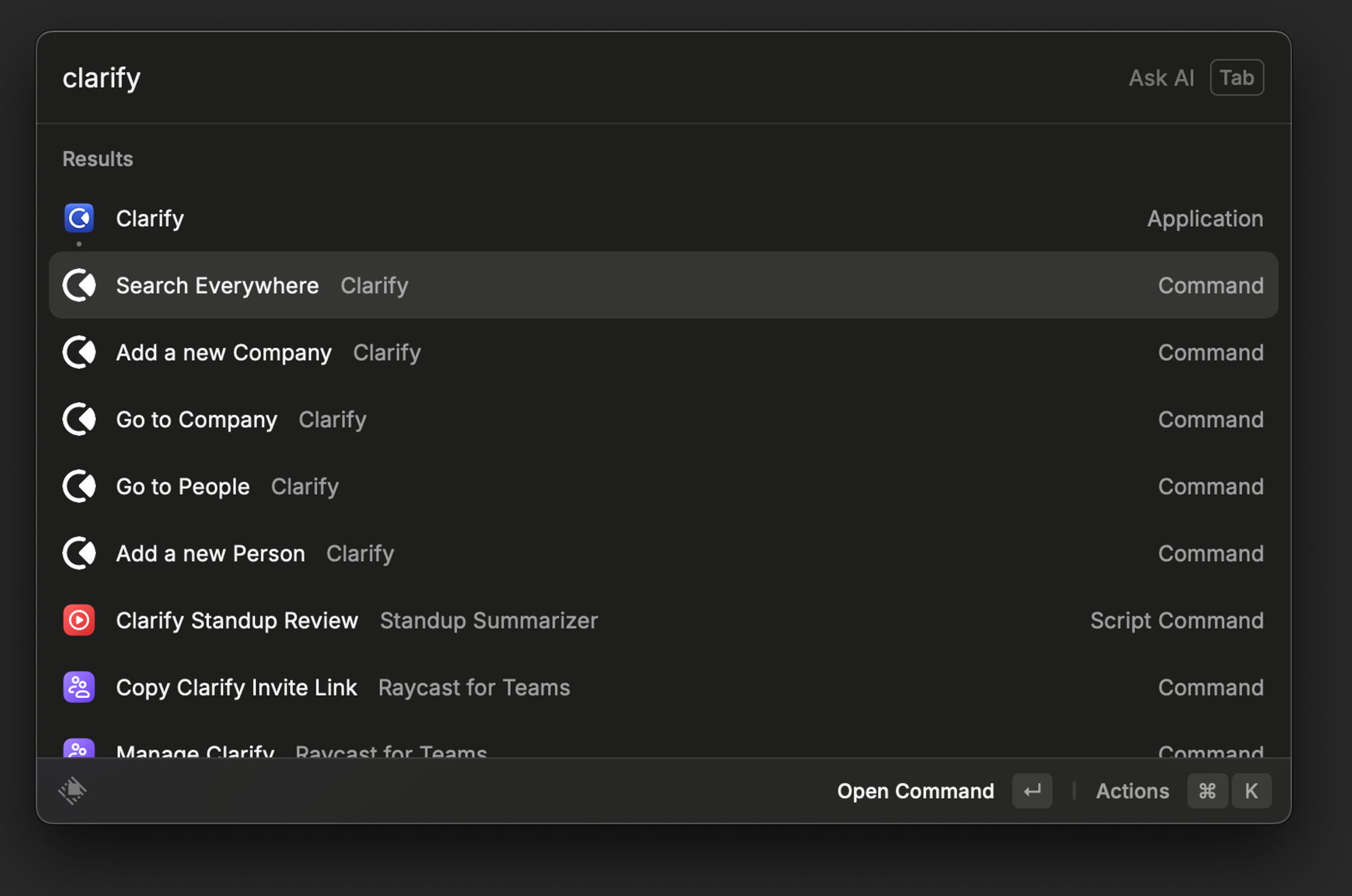Click the Add a new Person icon
Image resolution: width=1352 pixels, height=896 pixels.
79,553
